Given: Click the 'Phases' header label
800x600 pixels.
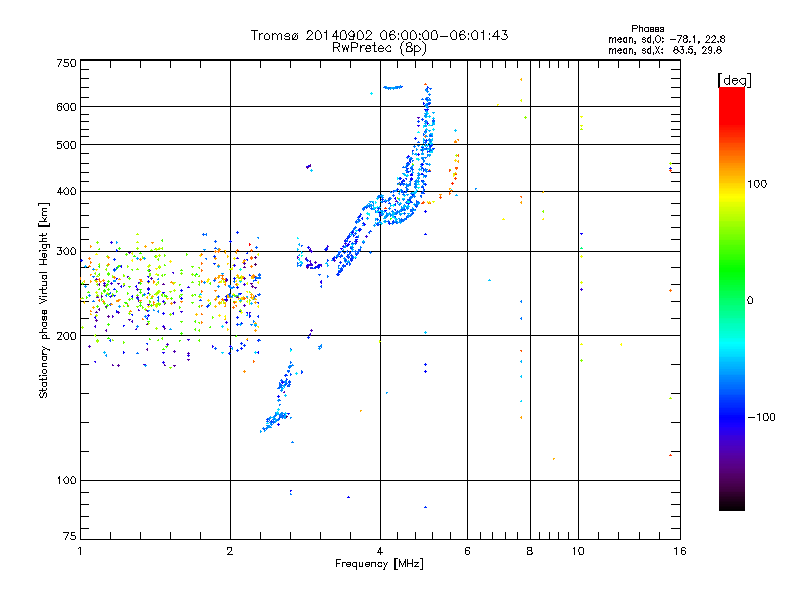Looking at the screenshot, I should click(x=647, y=29).
